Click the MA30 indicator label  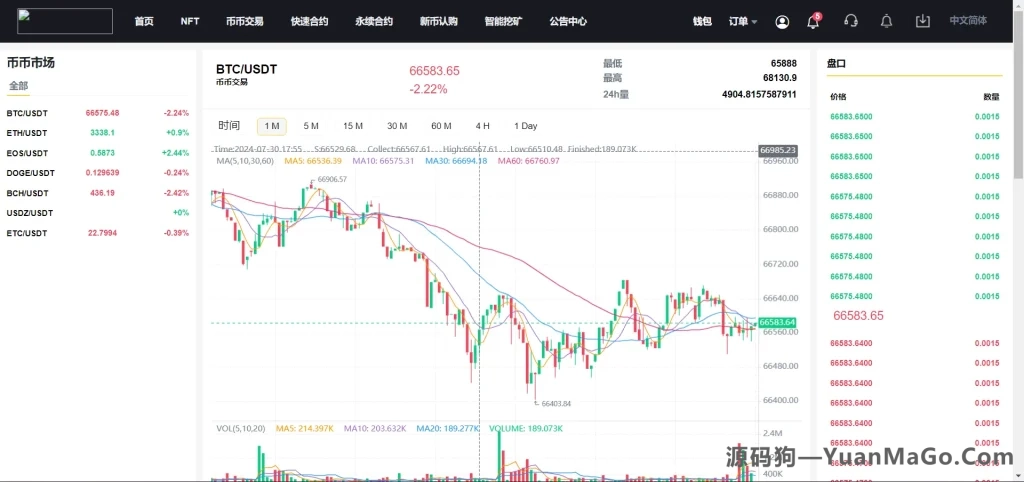click(456, 161)
